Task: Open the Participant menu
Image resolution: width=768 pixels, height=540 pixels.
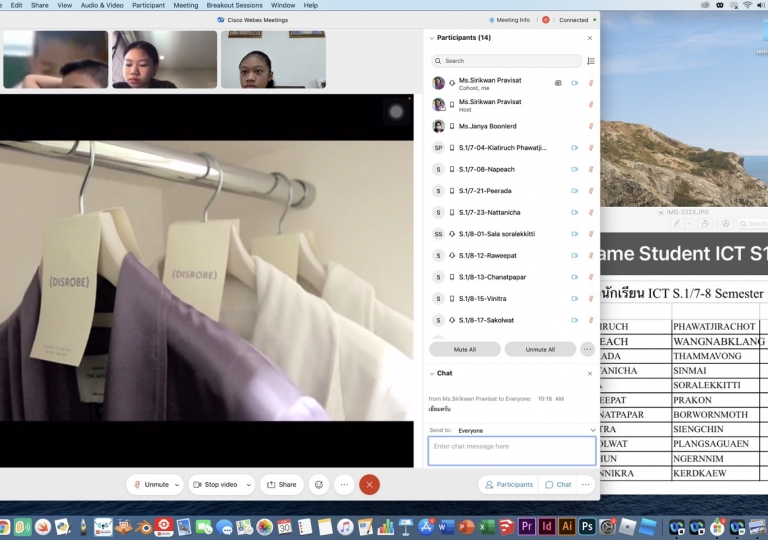Action: 148,5
